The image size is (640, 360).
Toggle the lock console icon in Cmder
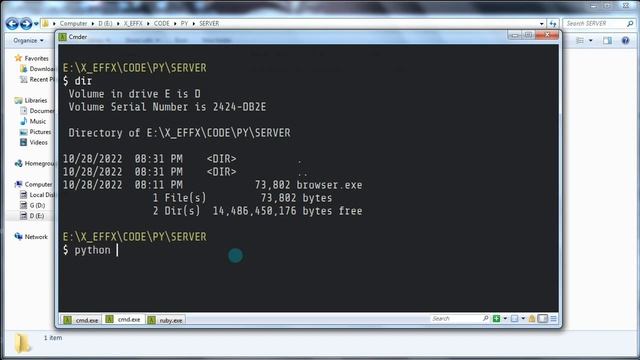532,318
